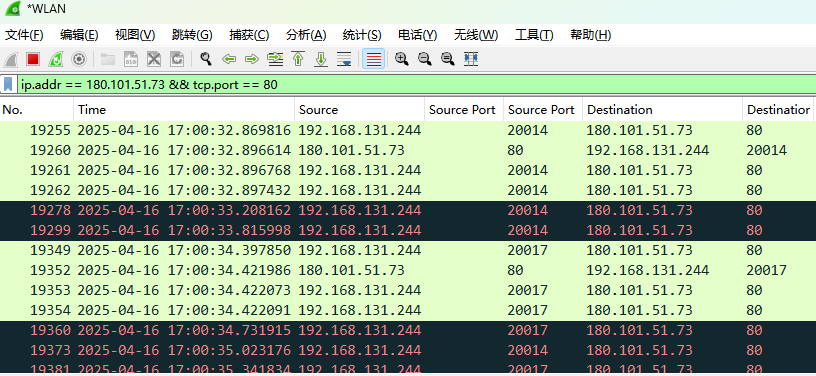Open the 文件(F) menu
The width and height of the screenshot is (816, 376).
[24, 35]
